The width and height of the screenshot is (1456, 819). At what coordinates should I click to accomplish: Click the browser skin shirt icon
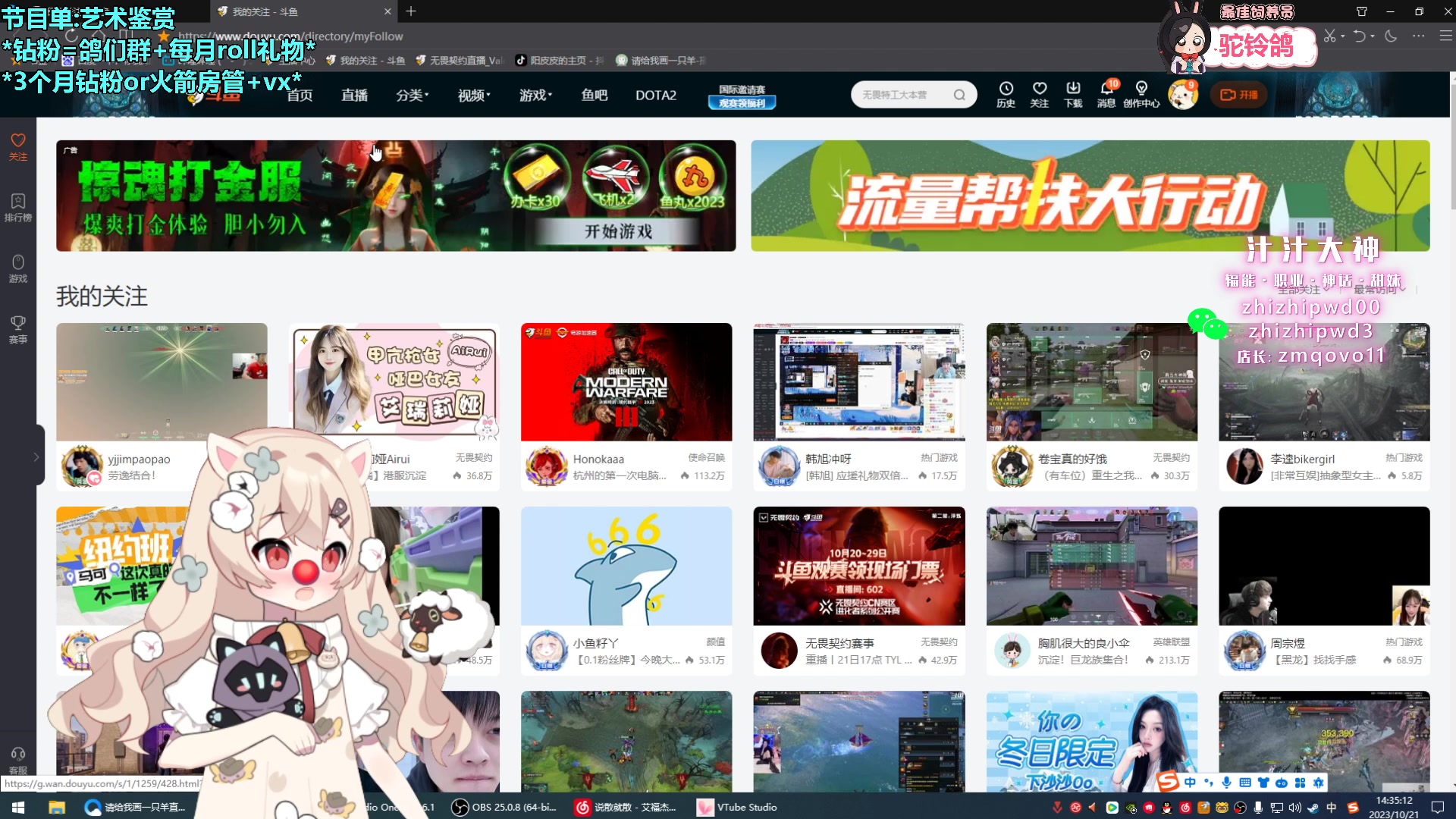tap(1361, 11)
